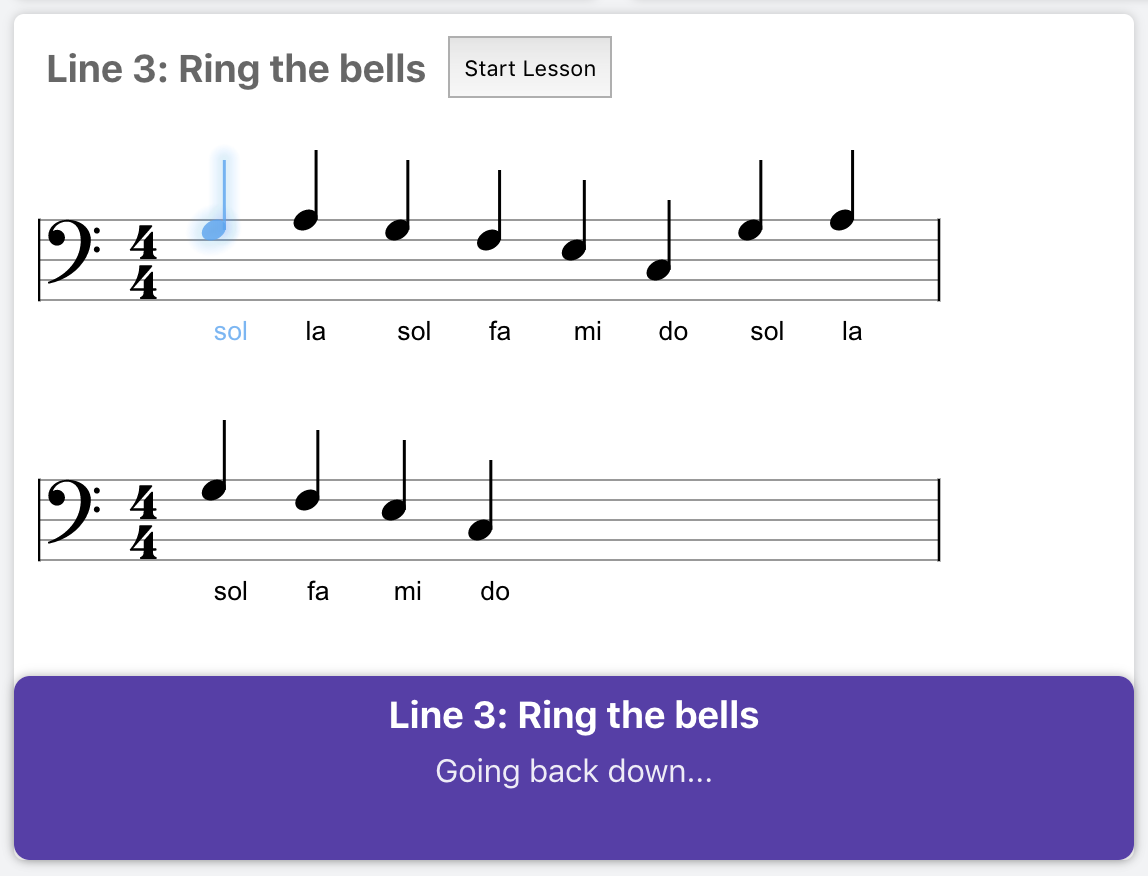Click the bottom staff 4/4 time signature
This screenshot has height=876, width=1148.
coord(144,522)
